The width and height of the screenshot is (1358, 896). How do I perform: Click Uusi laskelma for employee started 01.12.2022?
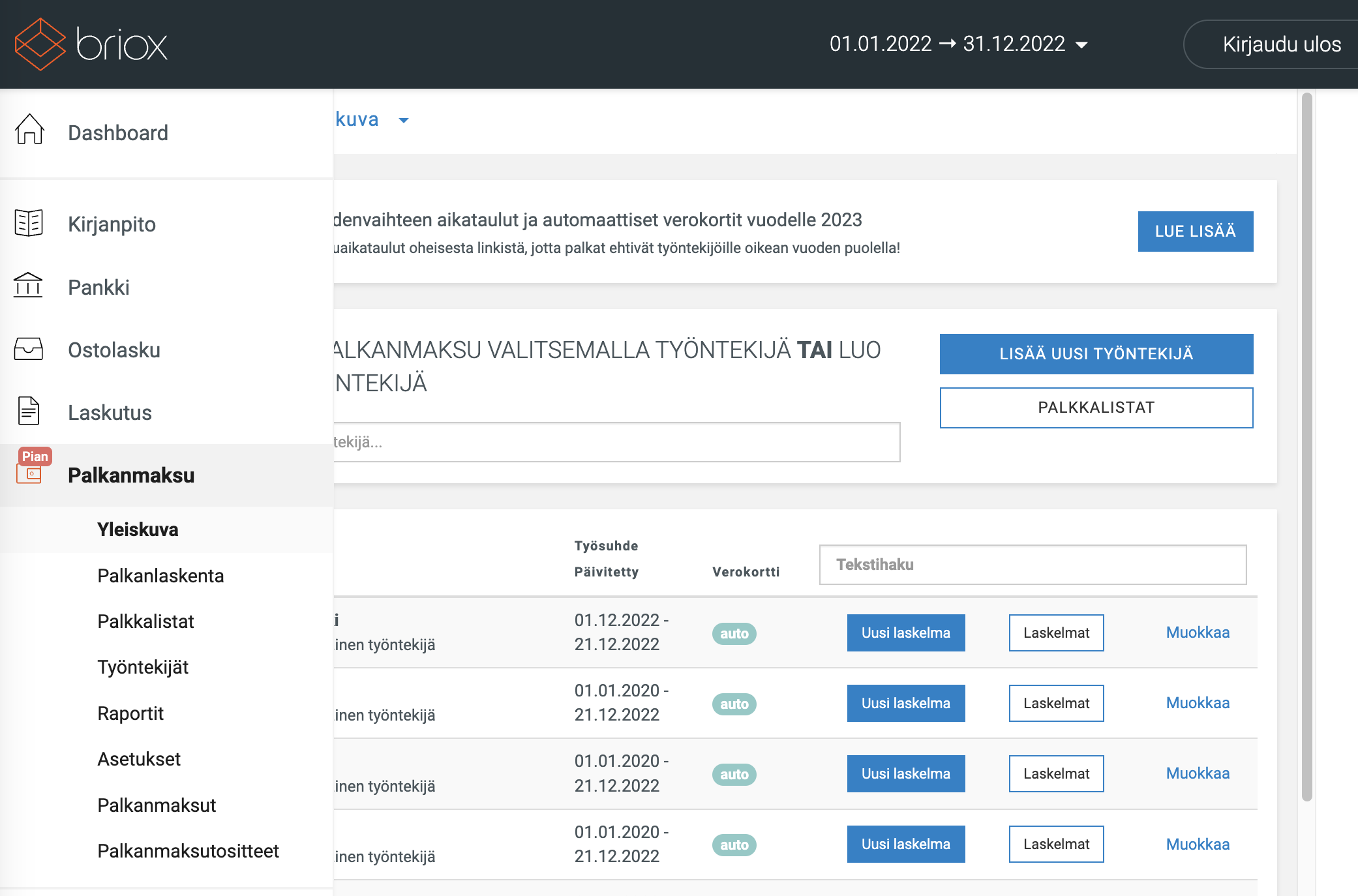click(x=905, y=633)
